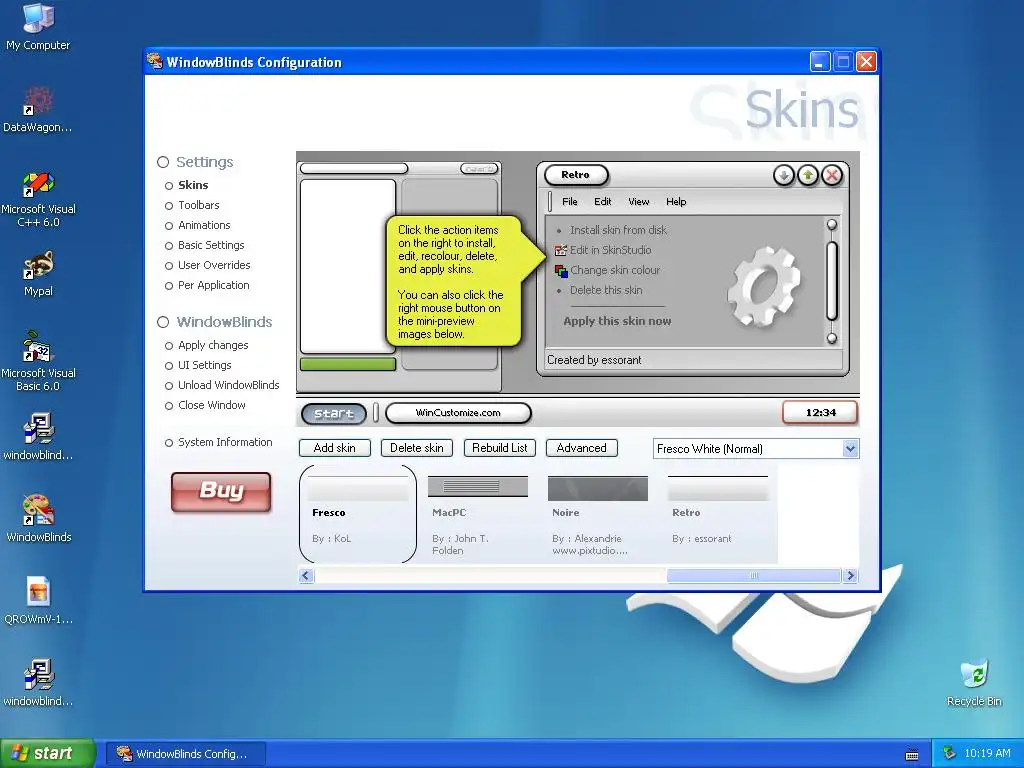This screenshot has width=1024, height=768.
Task: Click the Edit in SkinStudio icon
Action: tap(560, 250)
